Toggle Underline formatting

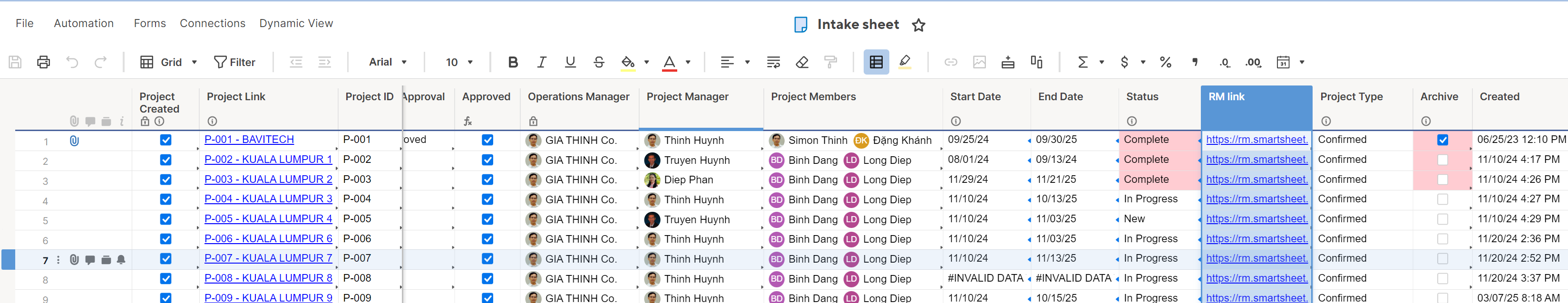click(x=570, y=62)
